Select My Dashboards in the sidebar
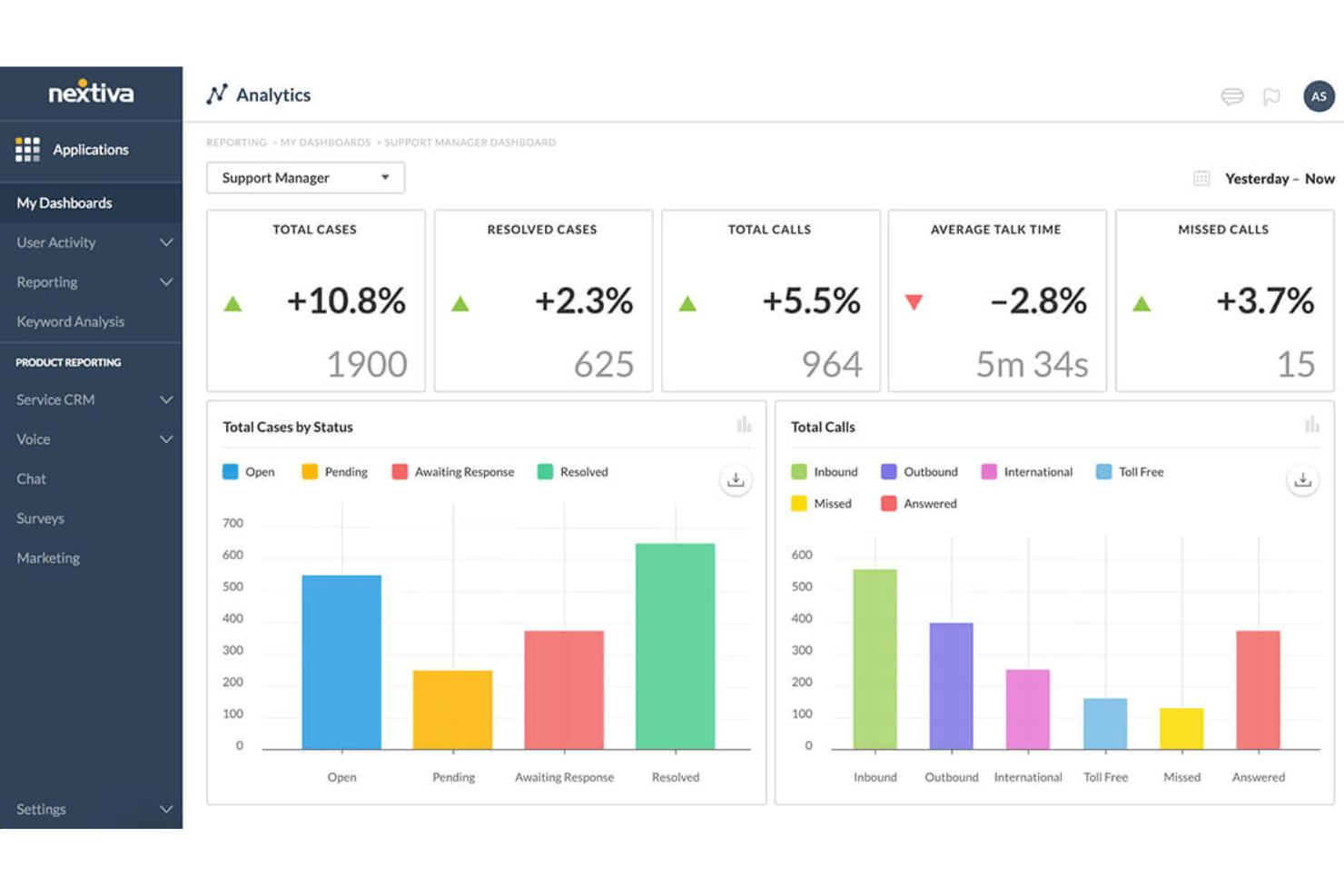 point(64,202)
